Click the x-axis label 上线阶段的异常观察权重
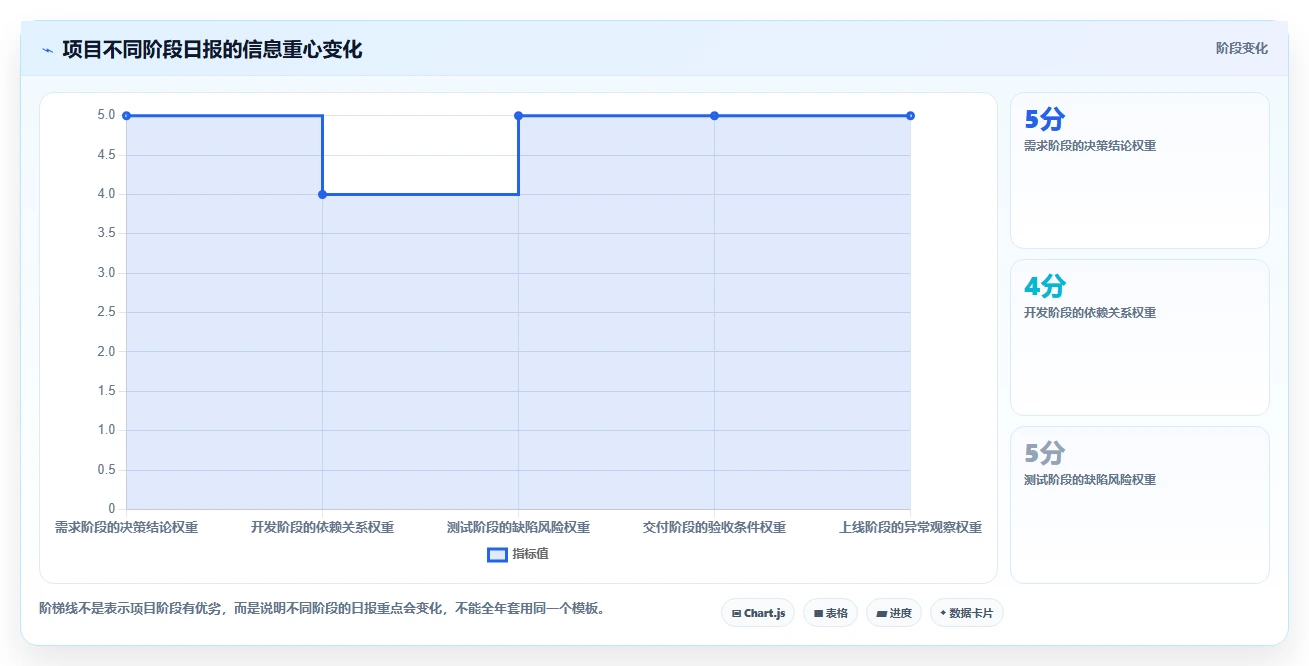 pyautogui.click(x=910, y=527)
